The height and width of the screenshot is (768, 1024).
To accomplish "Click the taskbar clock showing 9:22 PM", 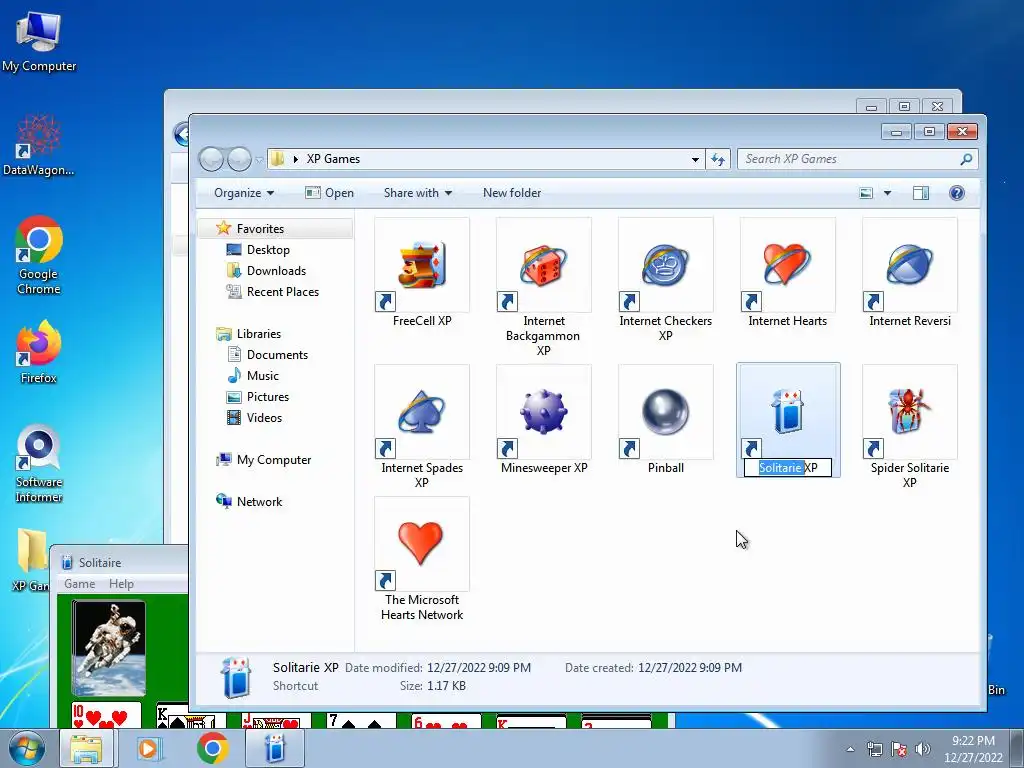I will click(x=973, y=749).
